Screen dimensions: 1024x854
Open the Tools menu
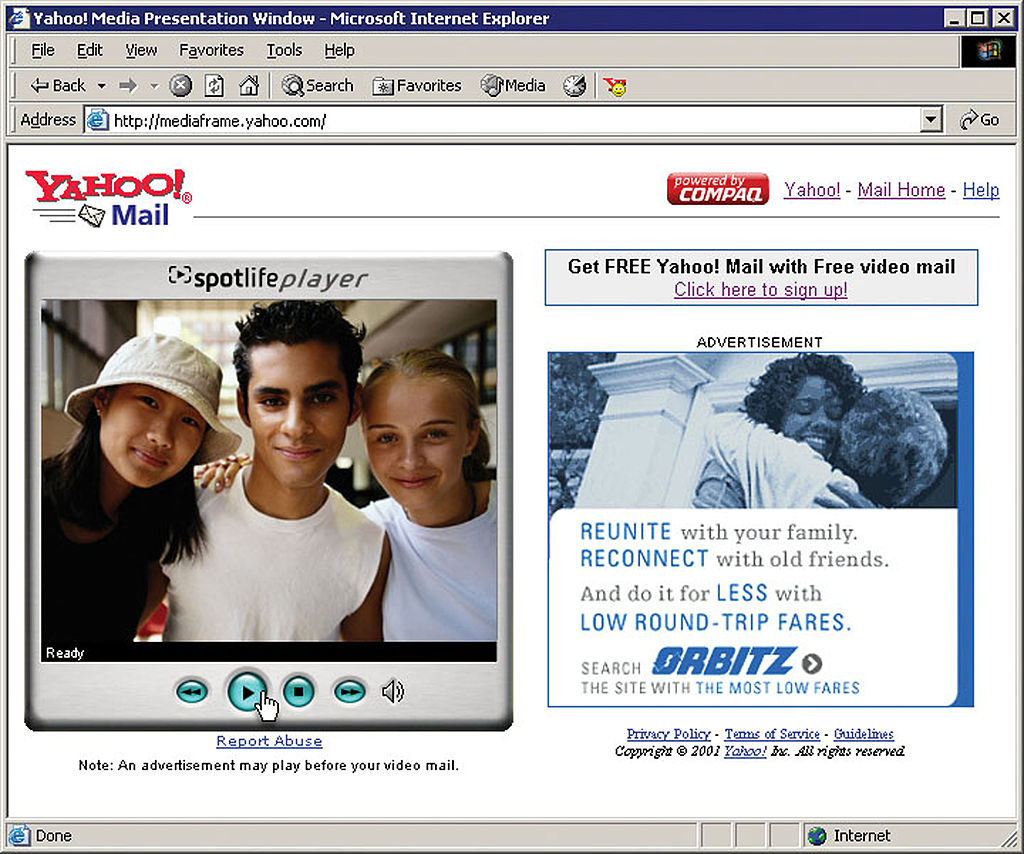[284, 50]
